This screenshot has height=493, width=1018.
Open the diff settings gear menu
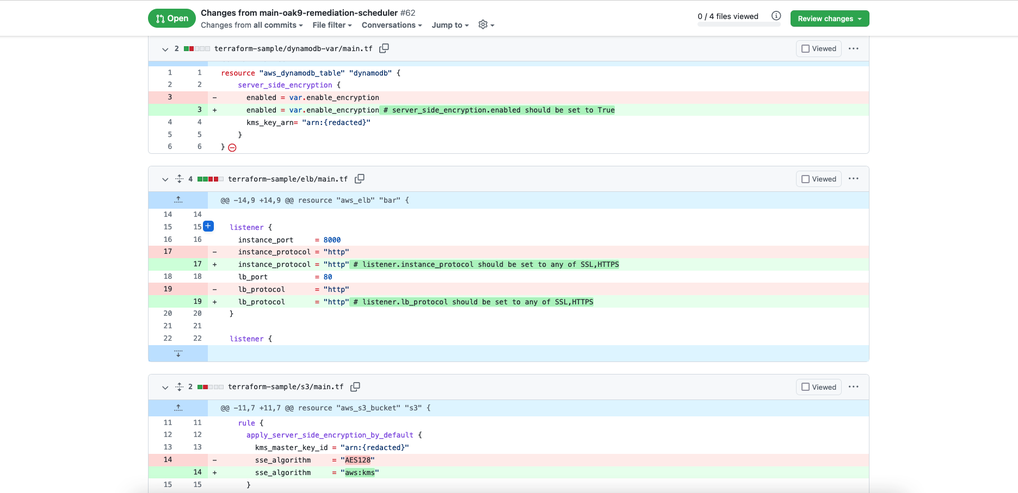tap(485, 25)
